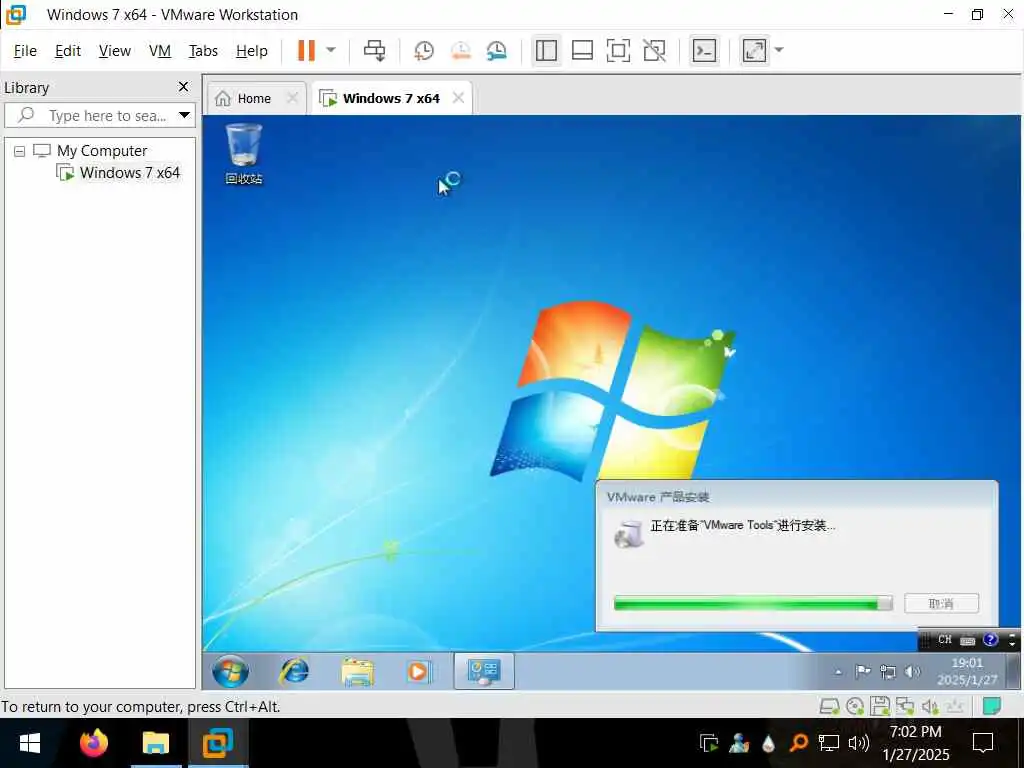Click the host volume tray icon
The image size is (1024, 768).
(859, 743)
